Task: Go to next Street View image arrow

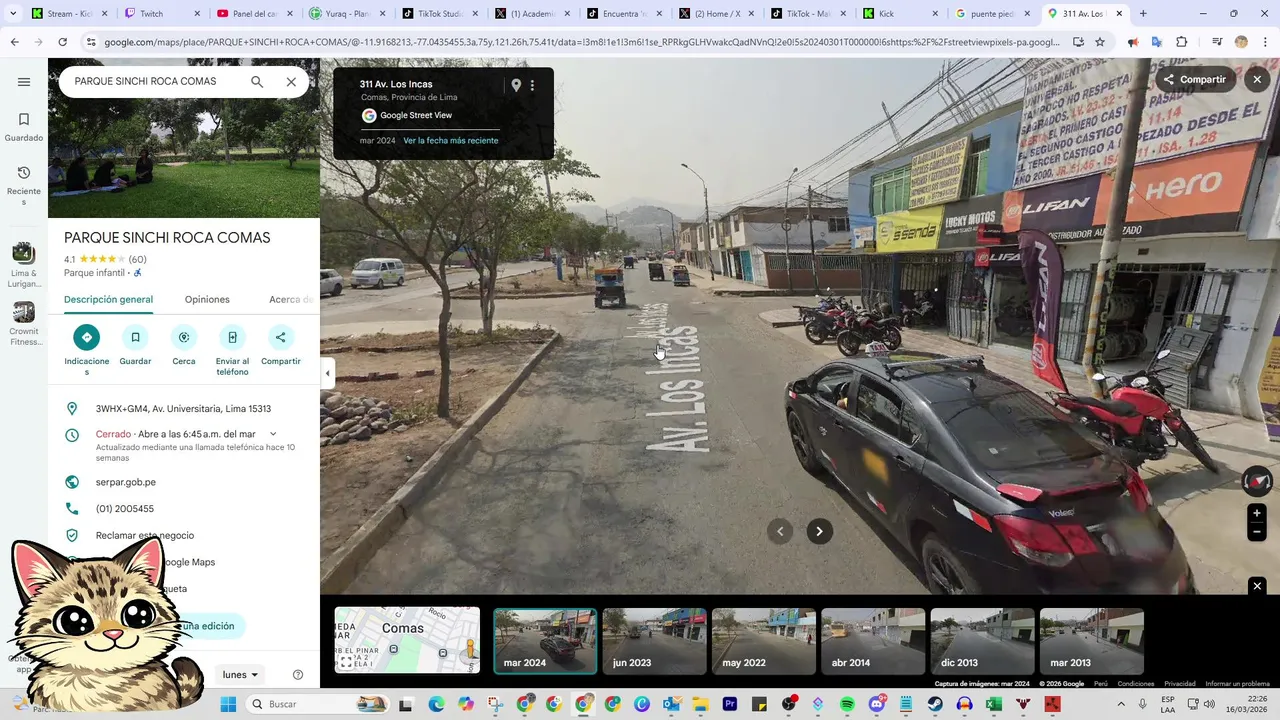Action: pyautogui.click(x=819, y=531)
